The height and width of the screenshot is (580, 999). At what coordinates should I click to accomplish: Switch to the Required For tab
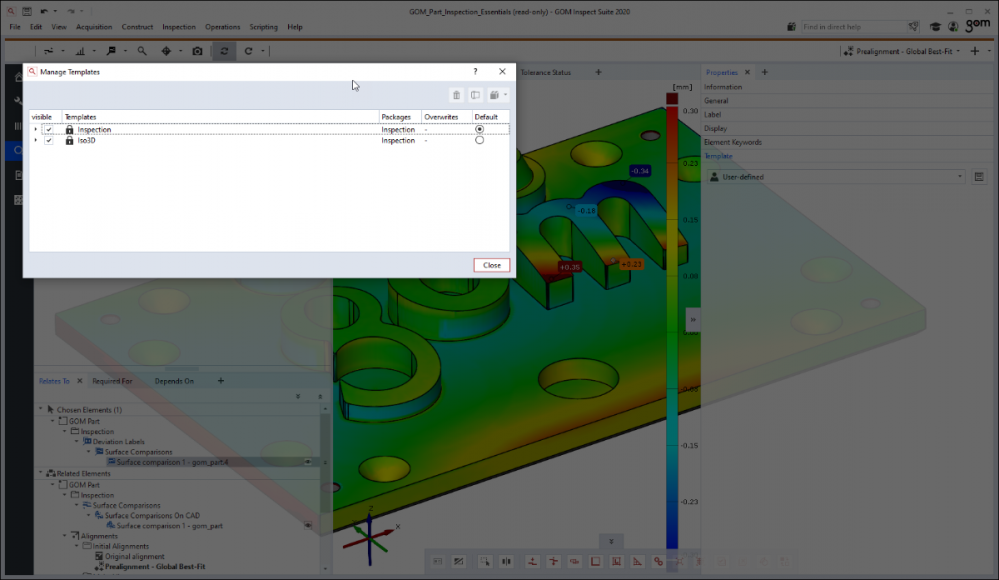pos(112,381)
